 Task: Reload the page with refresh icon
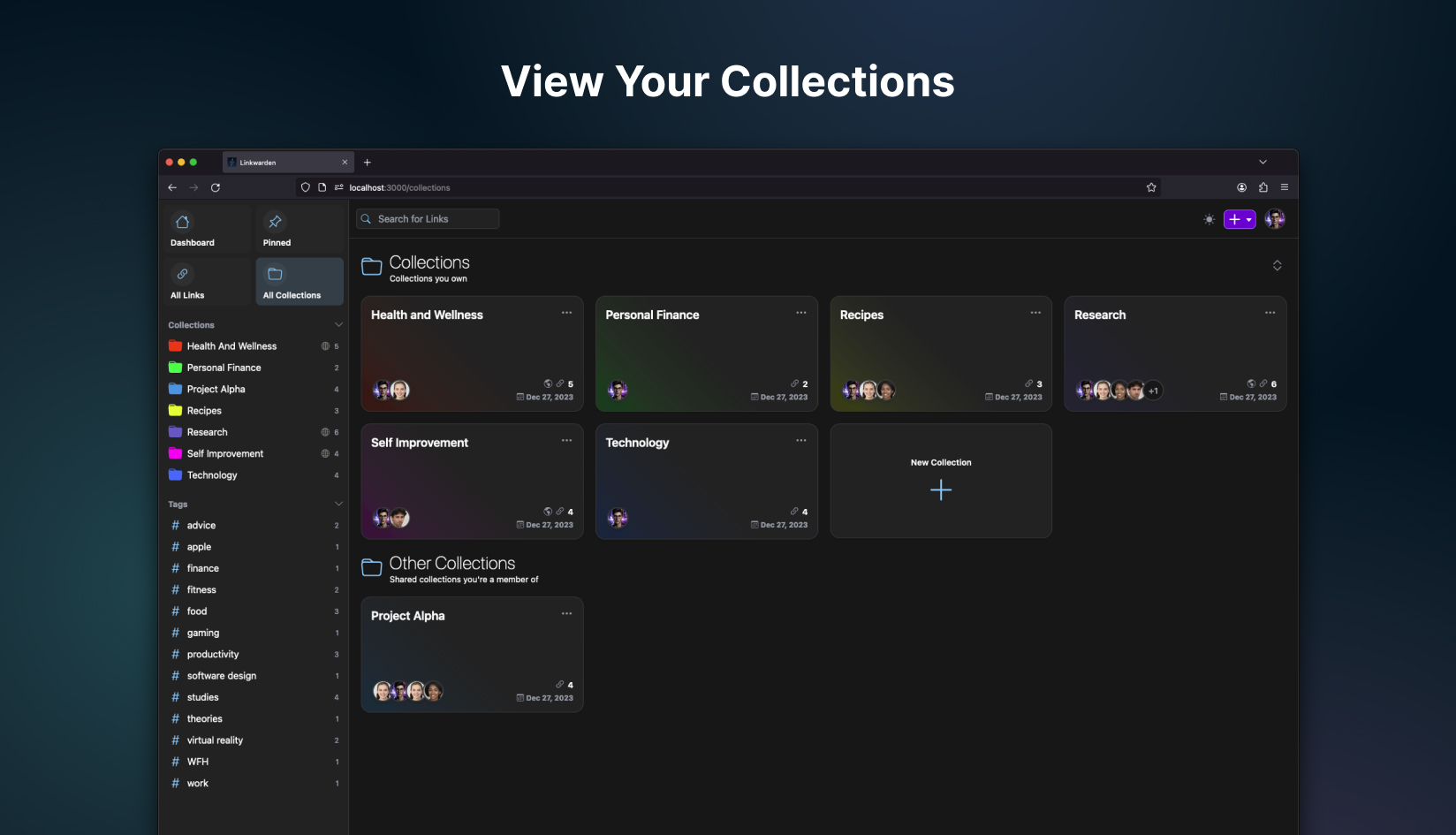(216, 187)
